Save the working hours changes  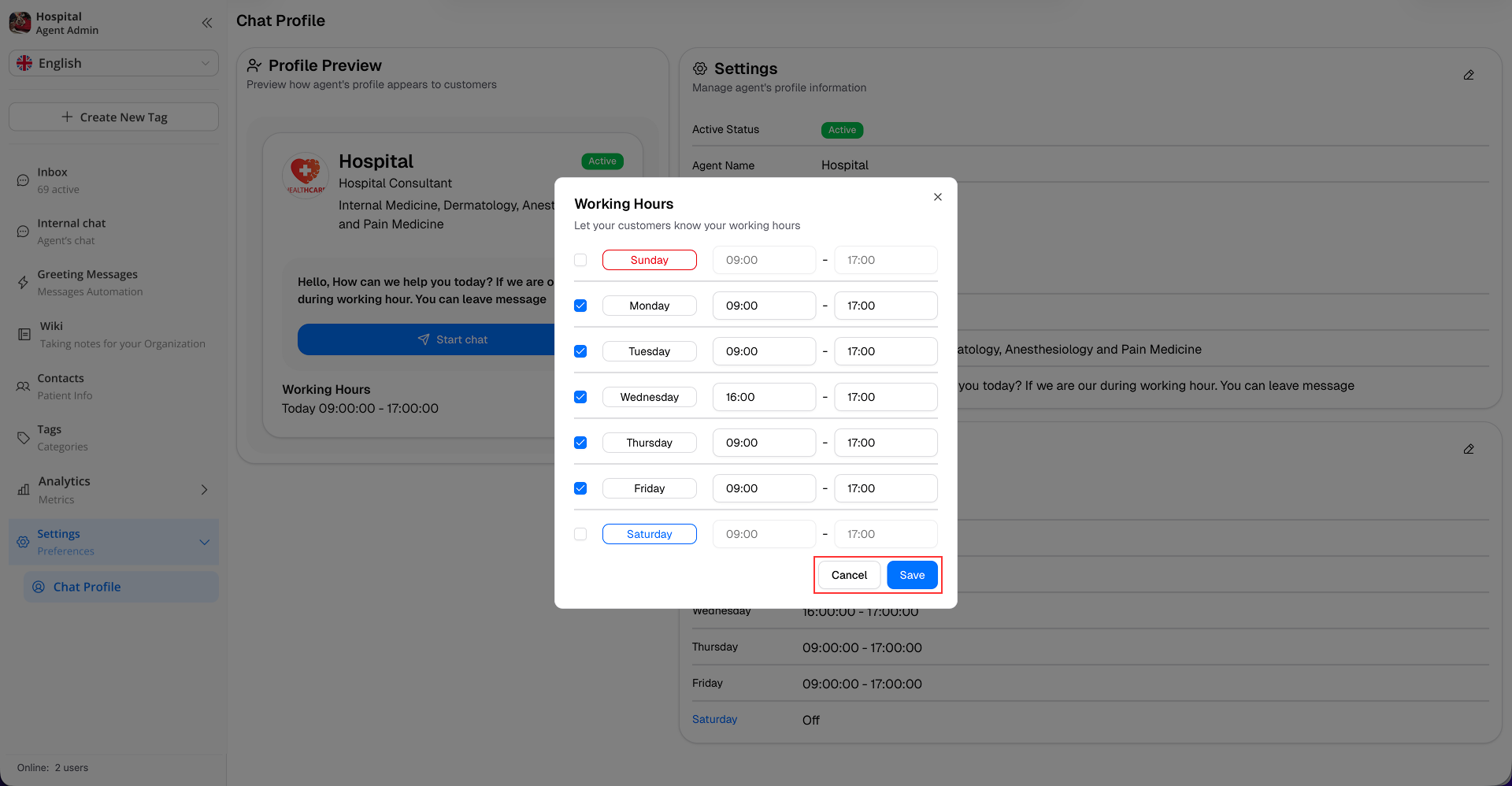click(x=911, y=575)
